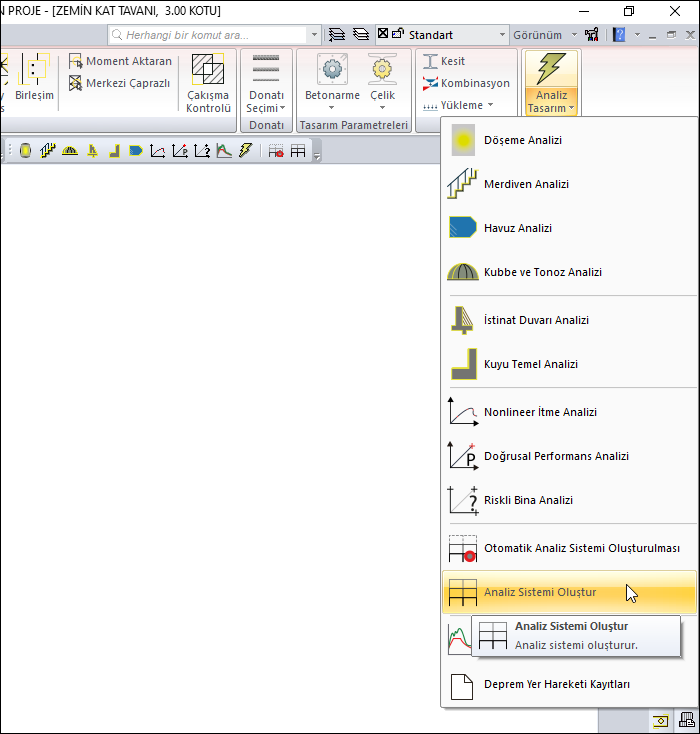Click pool analysis icon in small toolbar
Screen dimensions: 700x734
pos(136,151)
